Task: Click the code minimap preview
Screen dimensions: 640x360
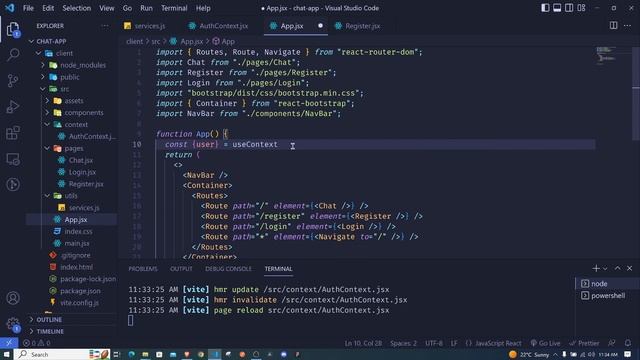Action: pos(605,55)
